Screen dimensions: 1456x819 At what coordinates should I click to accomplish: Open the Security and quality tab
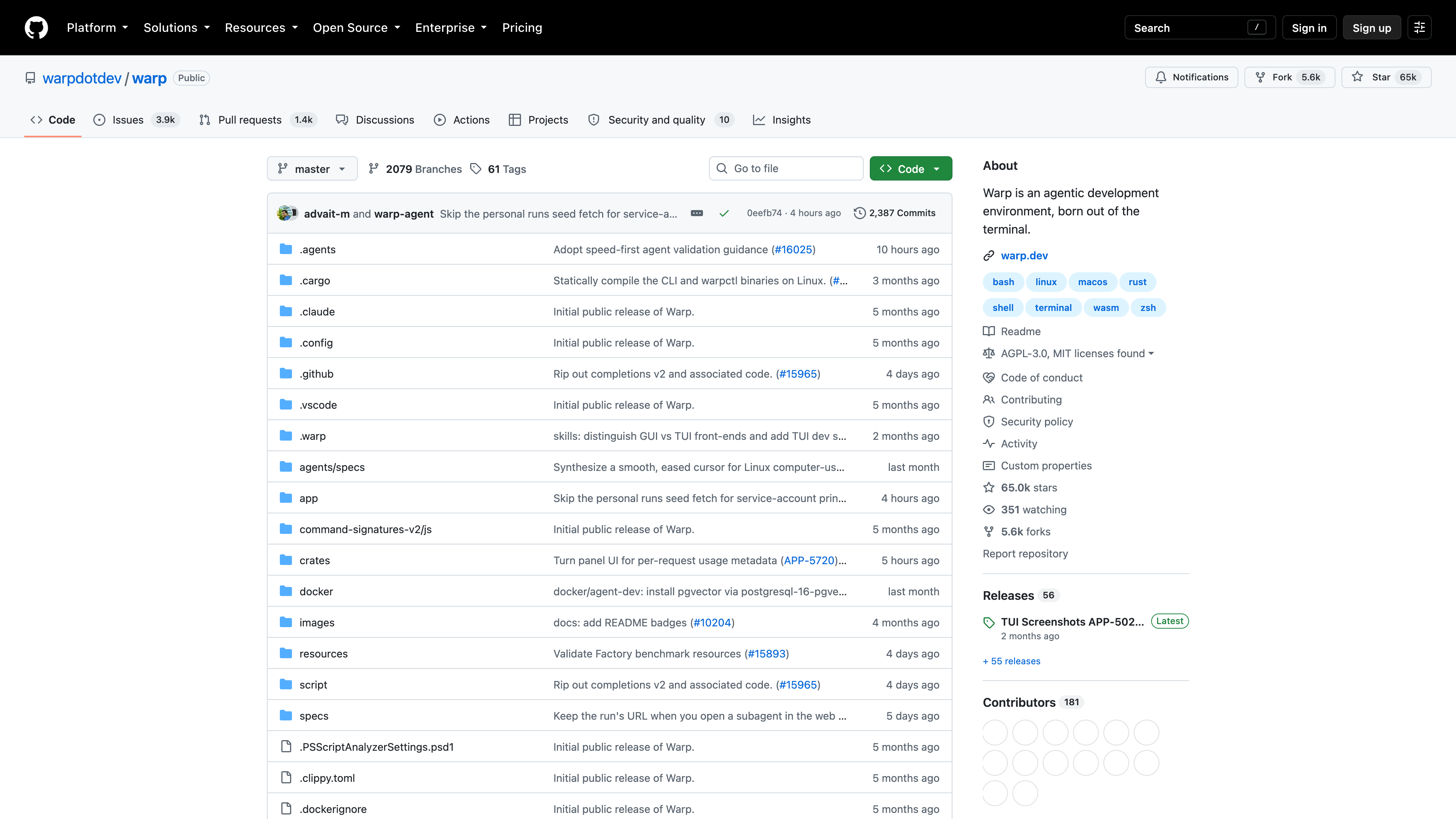(x=661, y=120)
